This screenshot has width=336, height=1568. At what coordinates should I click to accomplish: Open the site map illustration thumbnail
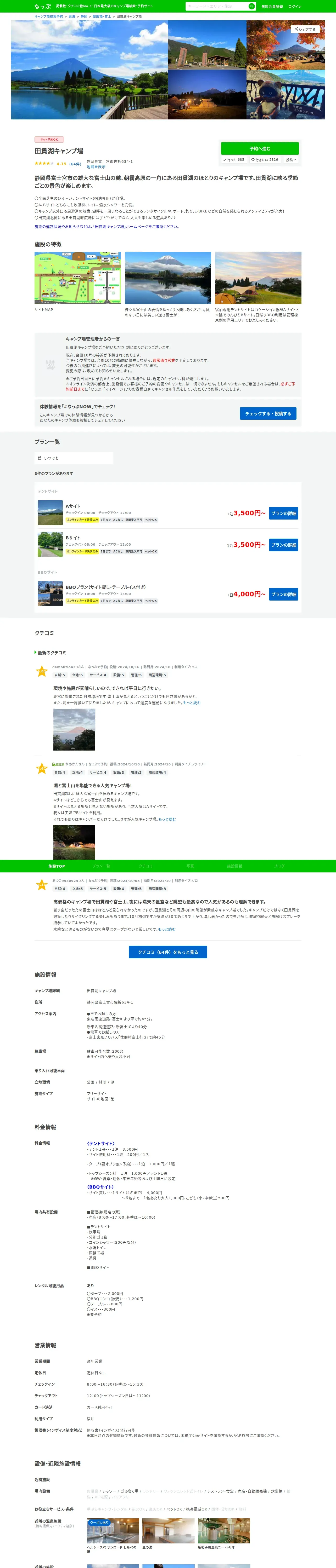click(77, 278)
